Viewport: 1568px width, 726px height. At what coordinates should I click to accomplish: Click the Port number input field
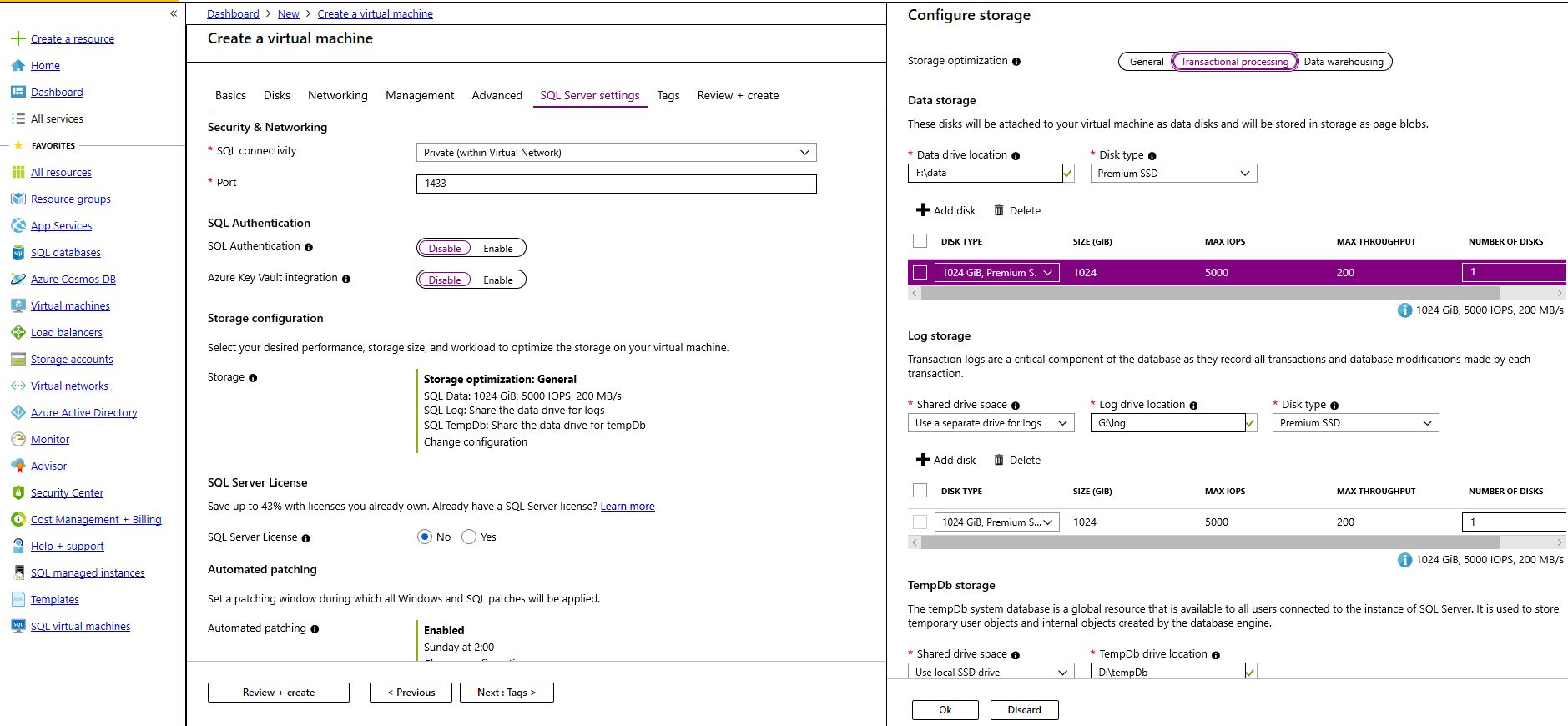tap(616, 184)
